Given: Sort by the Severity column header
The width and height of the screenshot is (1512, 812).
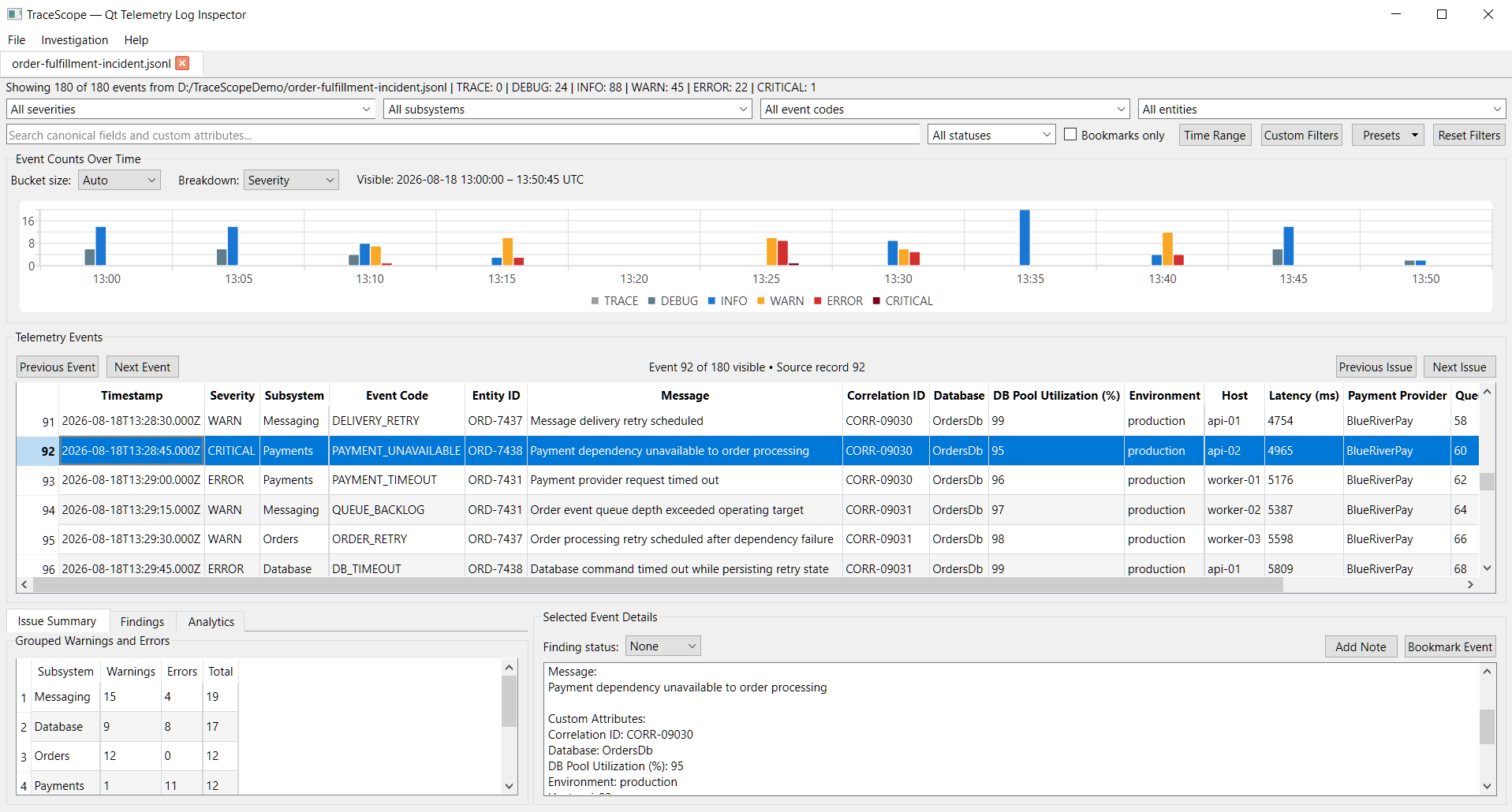Looking at the screenshot, I should [x=232, y=395].
